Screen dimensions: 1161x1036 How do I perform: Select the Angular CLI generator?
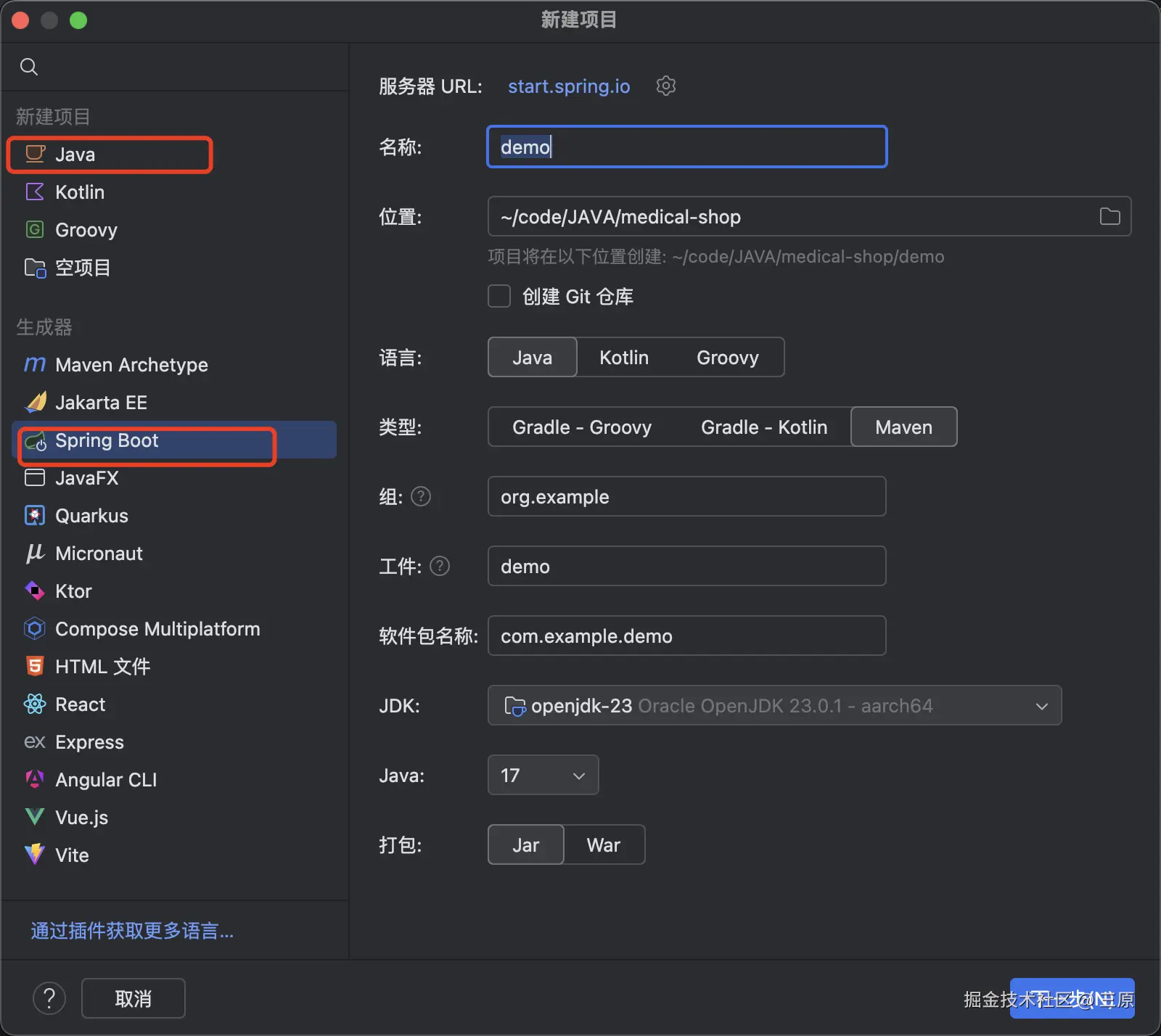pyautogui.click(x=174, y=780)
